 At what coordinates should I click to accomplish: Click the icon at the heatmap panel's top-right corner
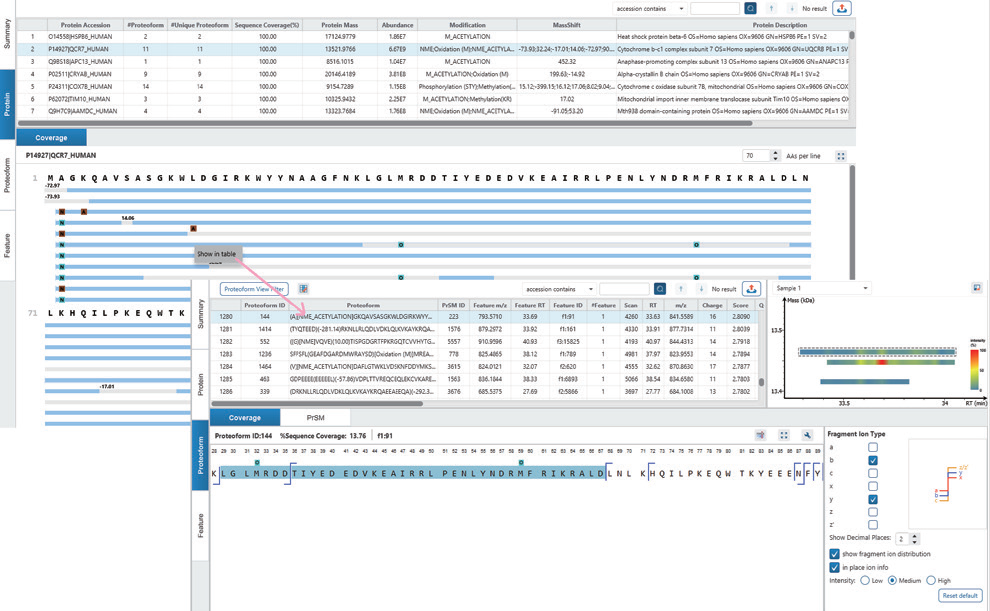(976, 288)
